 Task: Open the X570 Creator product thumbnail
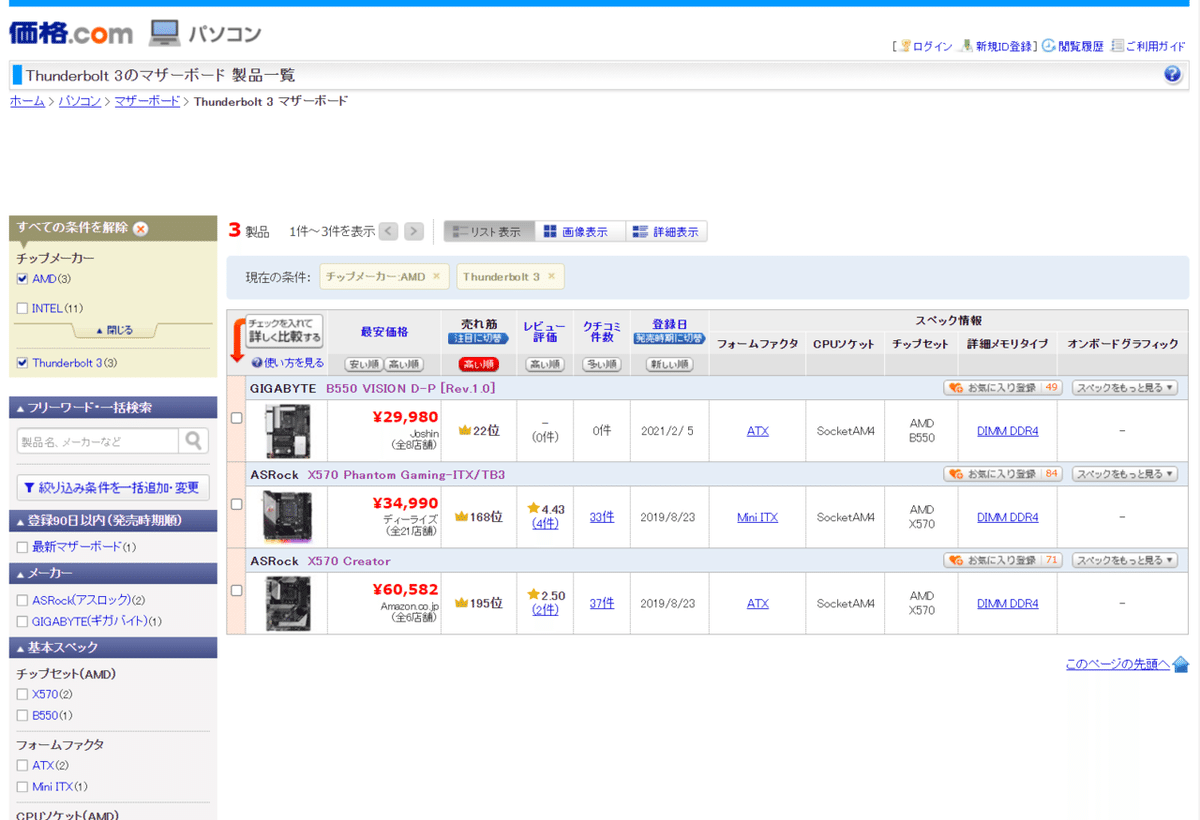tap(288, 603)
